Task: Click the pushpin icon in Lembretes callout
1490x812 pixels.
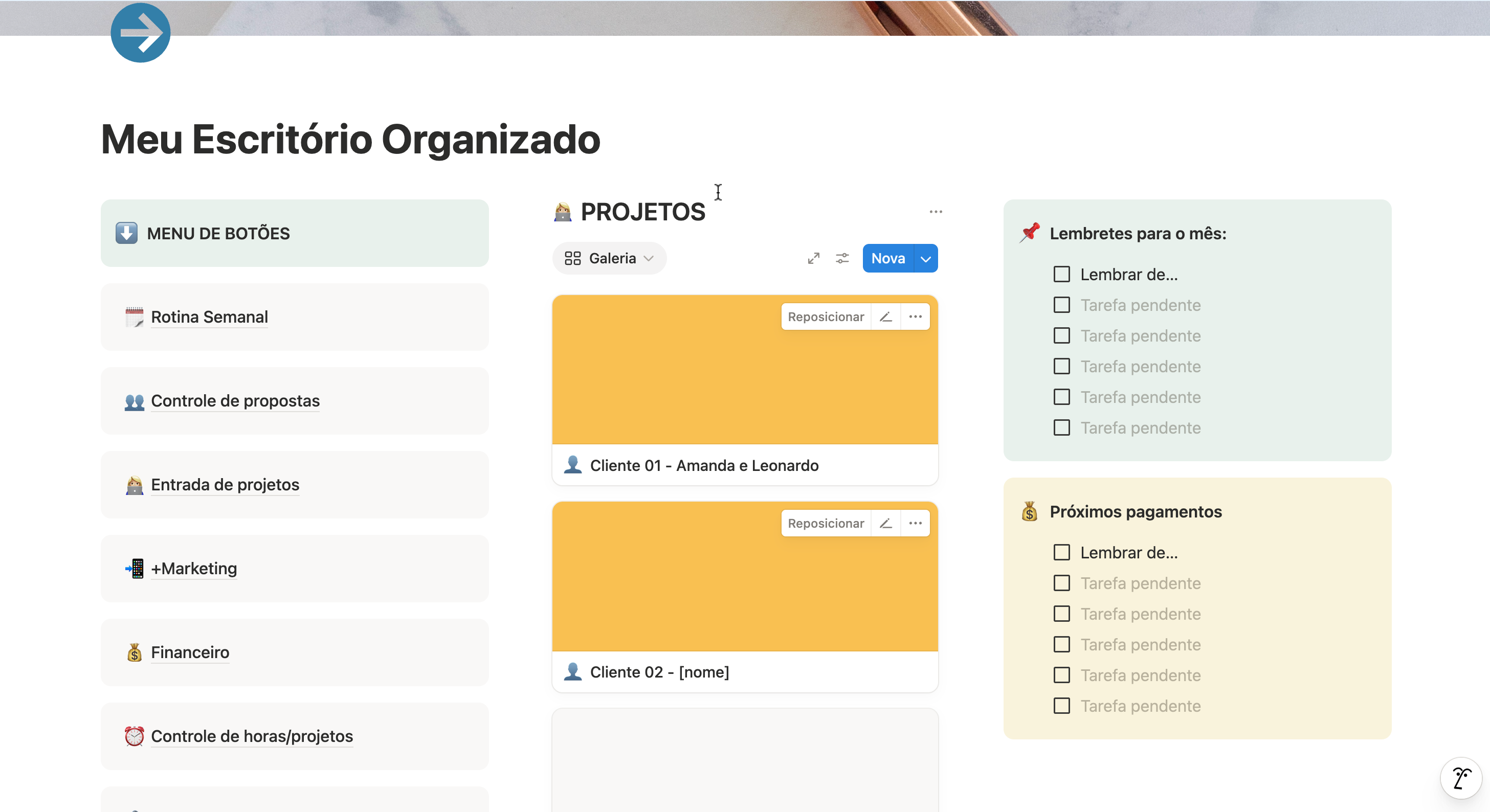Action: 1030,233
